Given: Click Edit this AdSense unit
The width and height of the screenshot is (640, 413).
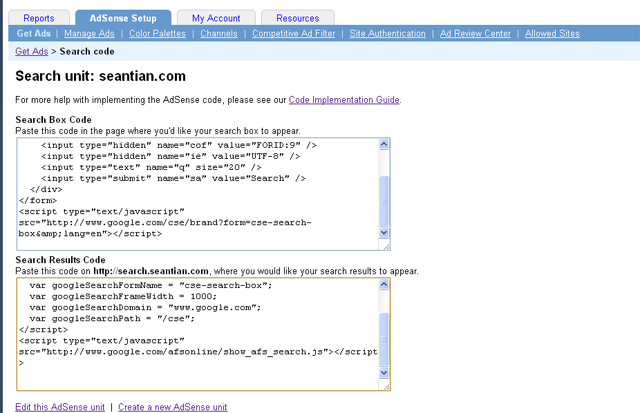Looking at the screenshot, I should click(x=60, y=407).
